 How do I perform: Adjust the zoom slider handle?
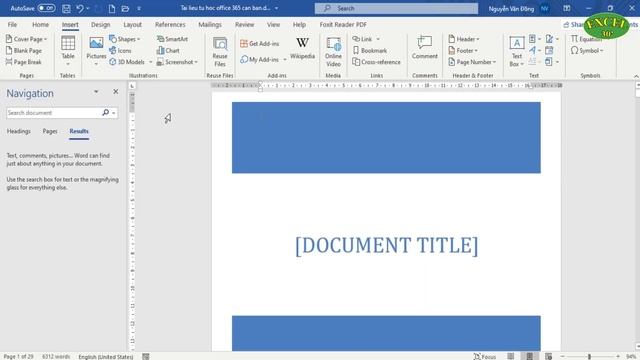(x=589, y=356)
